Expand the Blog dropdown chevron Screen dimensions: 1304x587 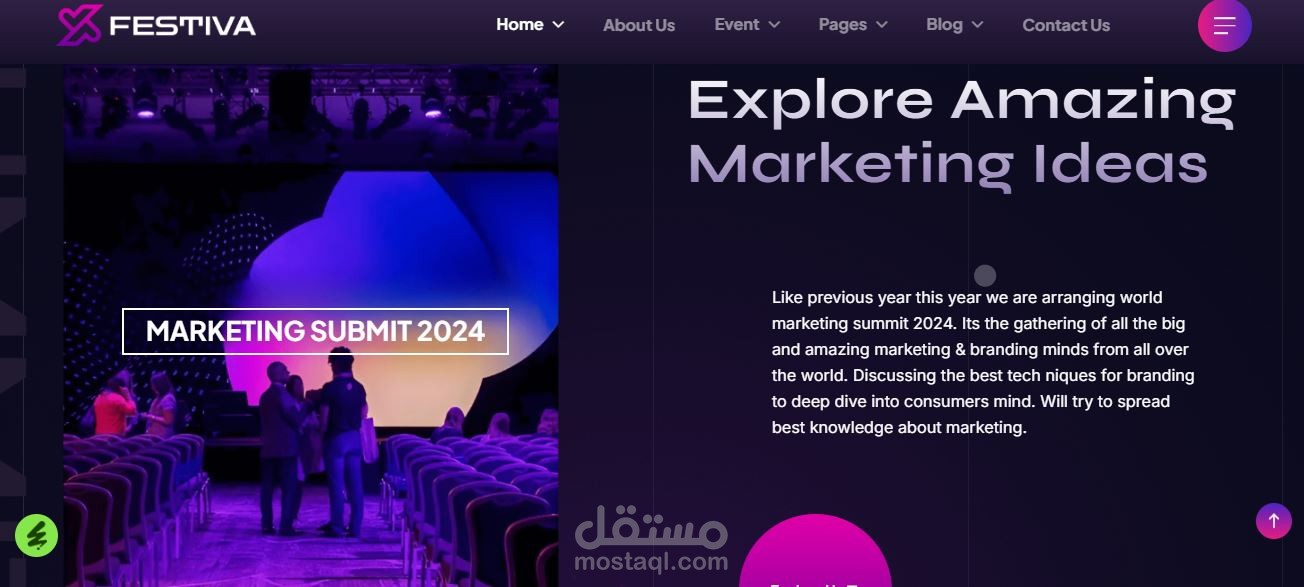pyautogui.click(x=977, y=25)
